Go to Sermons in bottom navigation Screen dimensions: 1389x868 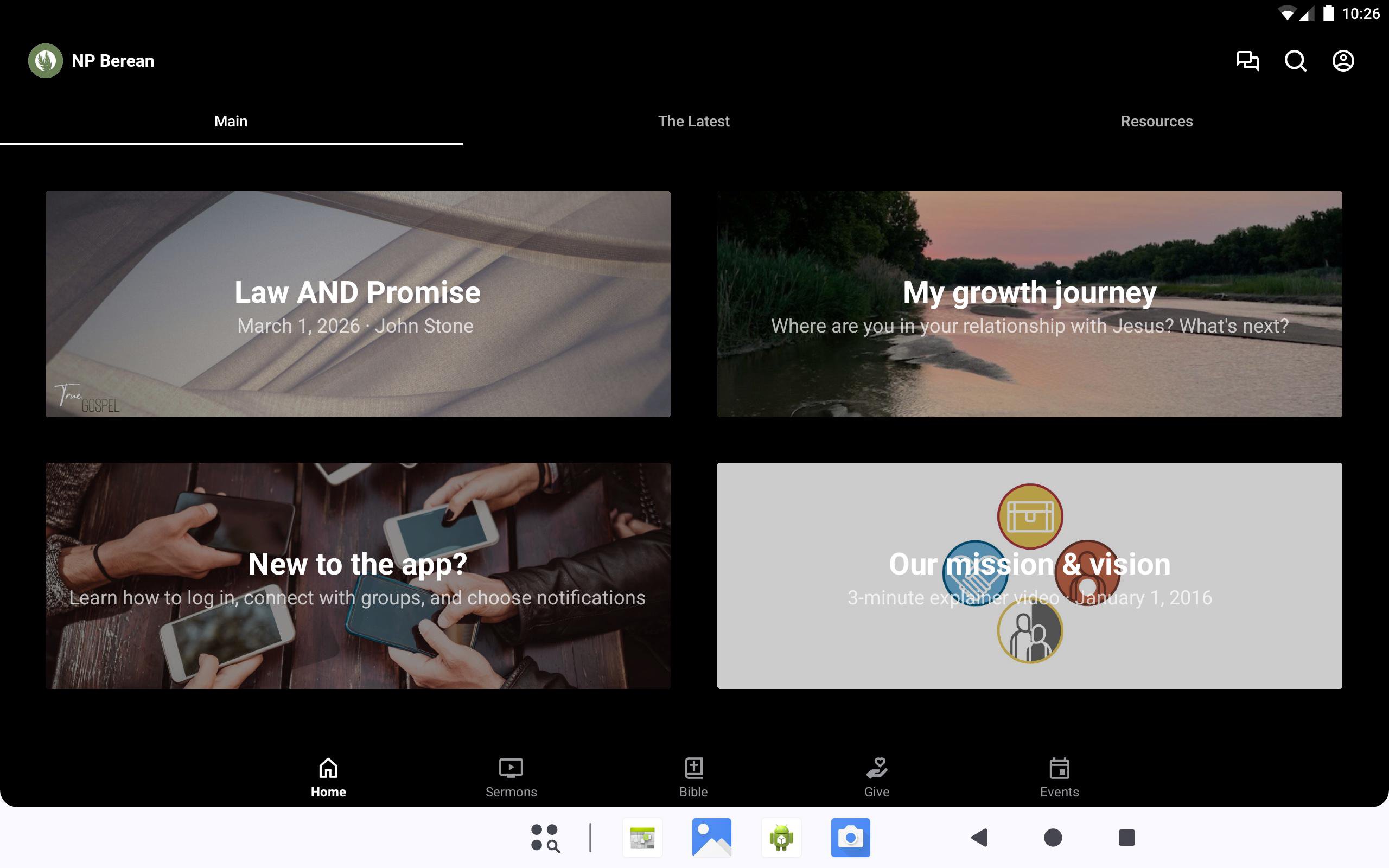(511, 777)
